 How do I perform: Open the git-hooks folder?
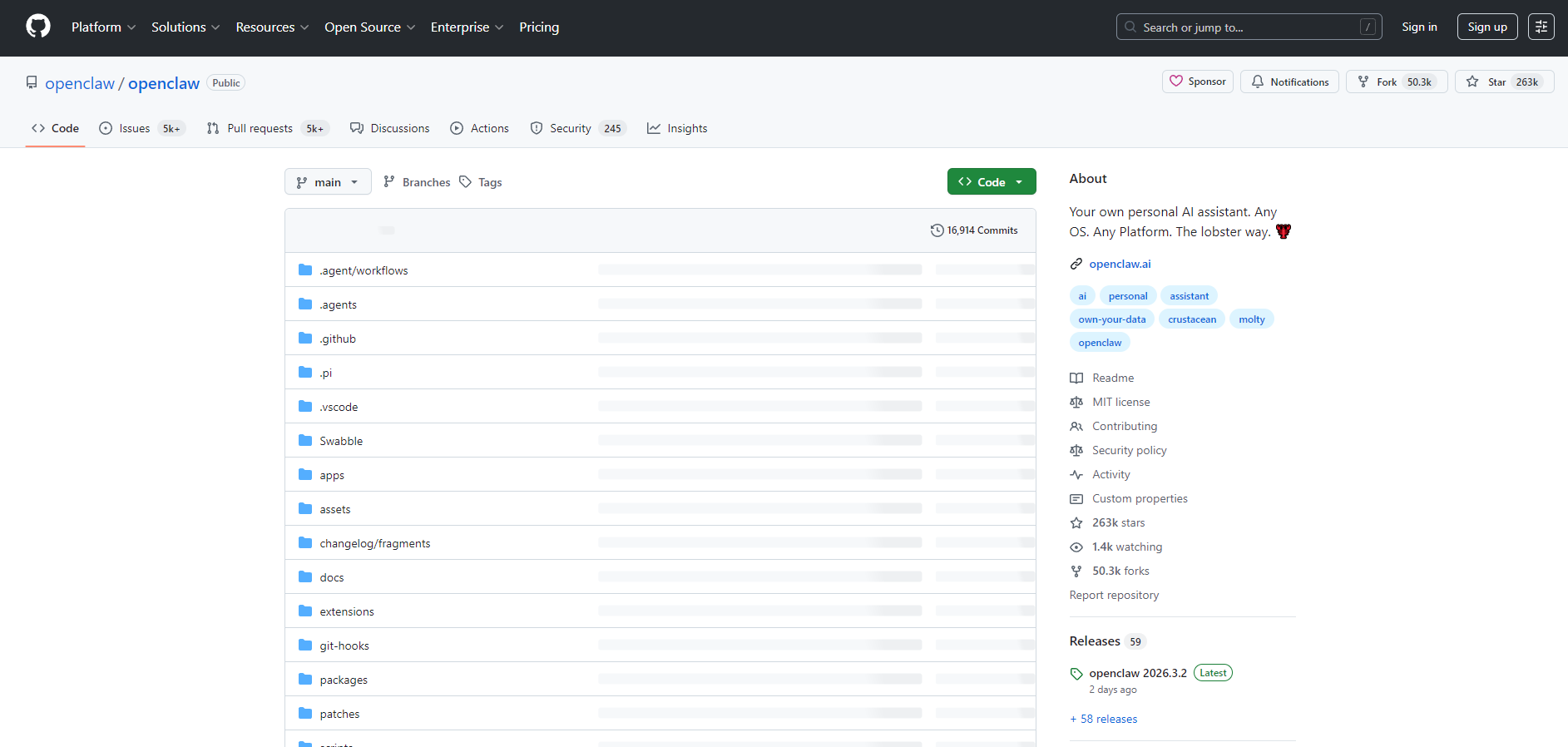click(344, 646)
